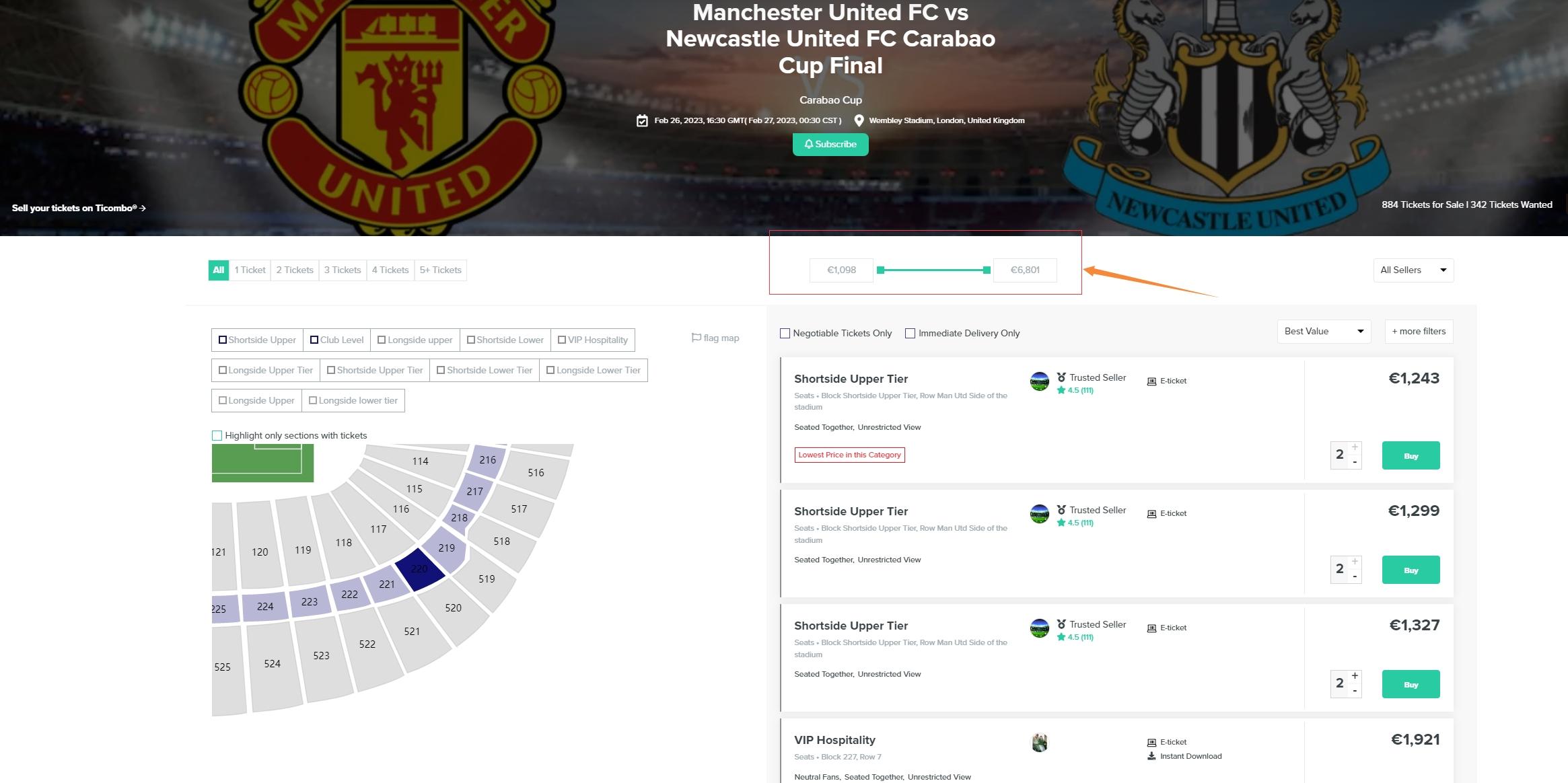Click Trusted Seller medal icon on €1,299 listing
Viewport: 1568px width, 783px height.
[1061, 510]
